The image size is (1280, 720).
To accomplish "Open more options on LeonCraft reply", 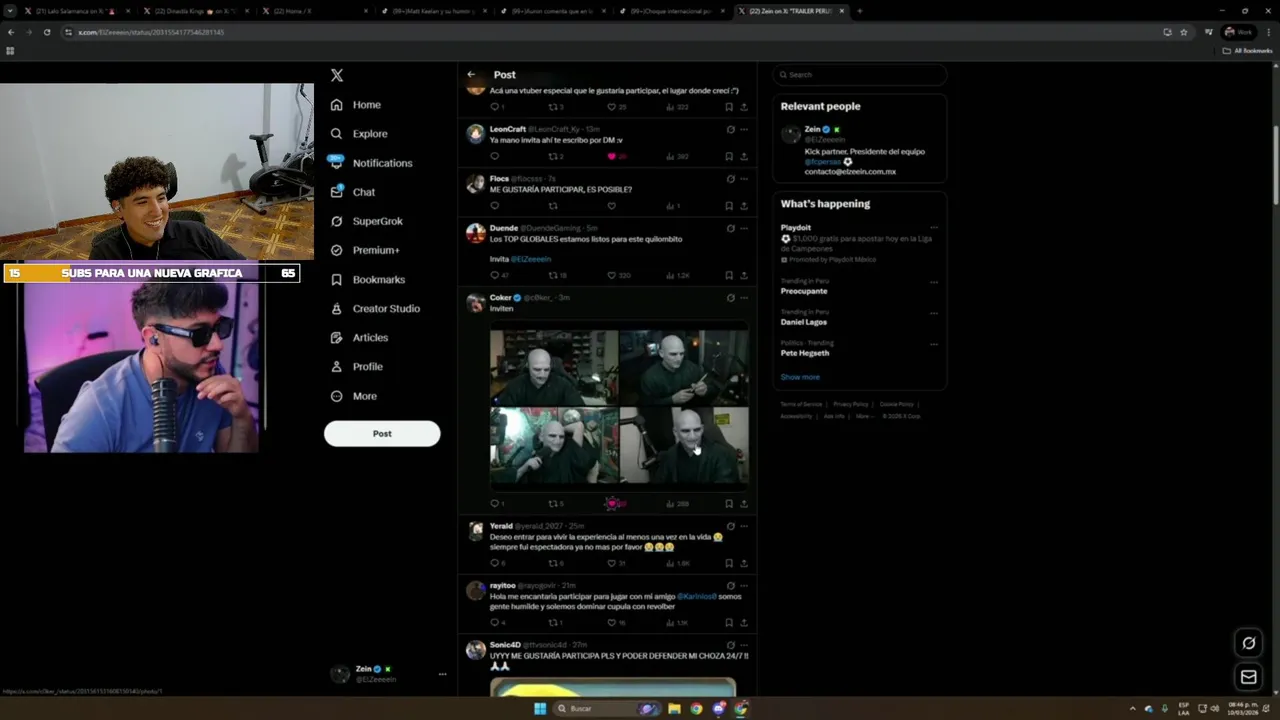I will [743, 129].
